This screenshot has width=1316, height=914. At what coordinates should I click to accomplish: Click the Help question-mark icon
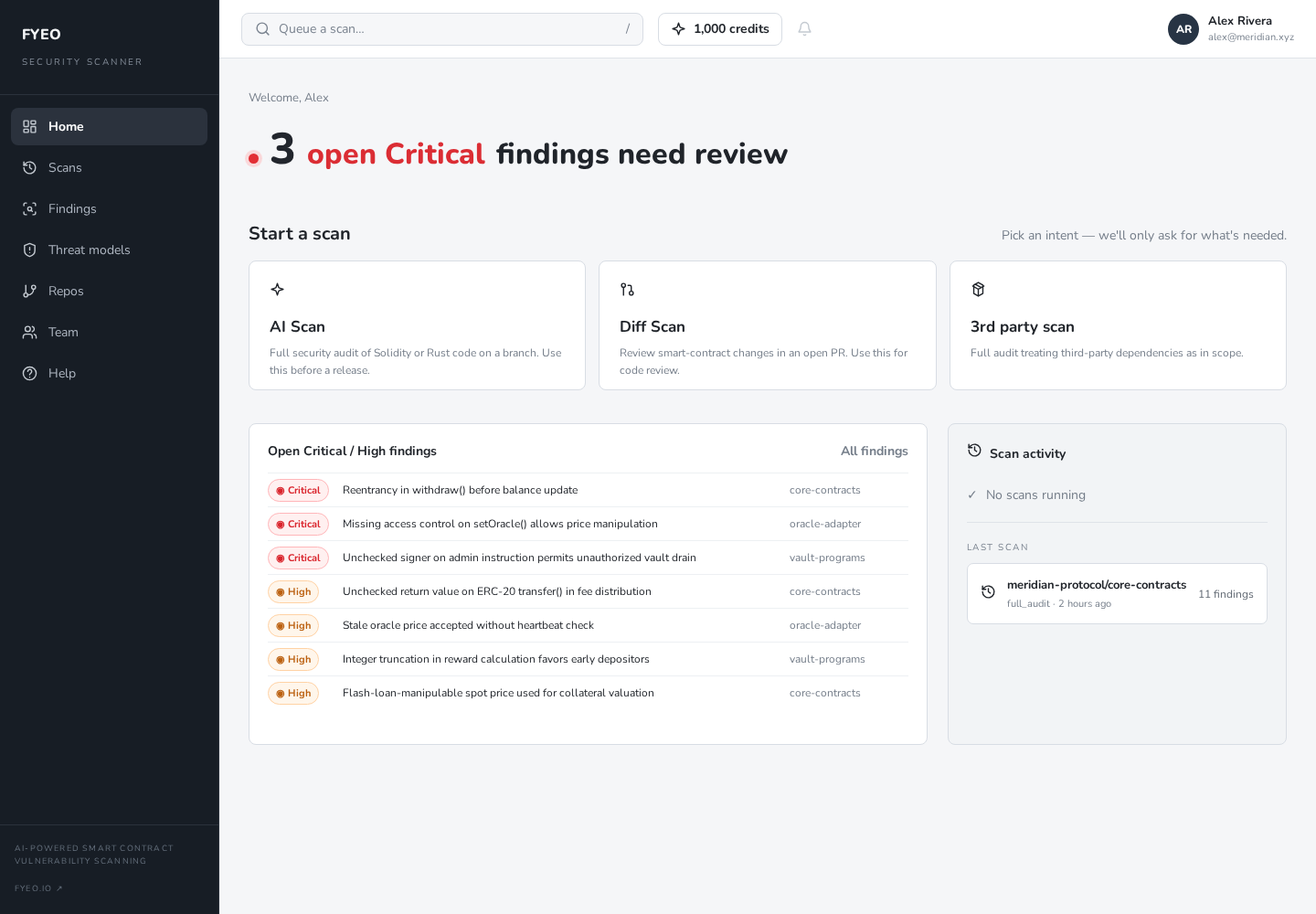[29, 373]
